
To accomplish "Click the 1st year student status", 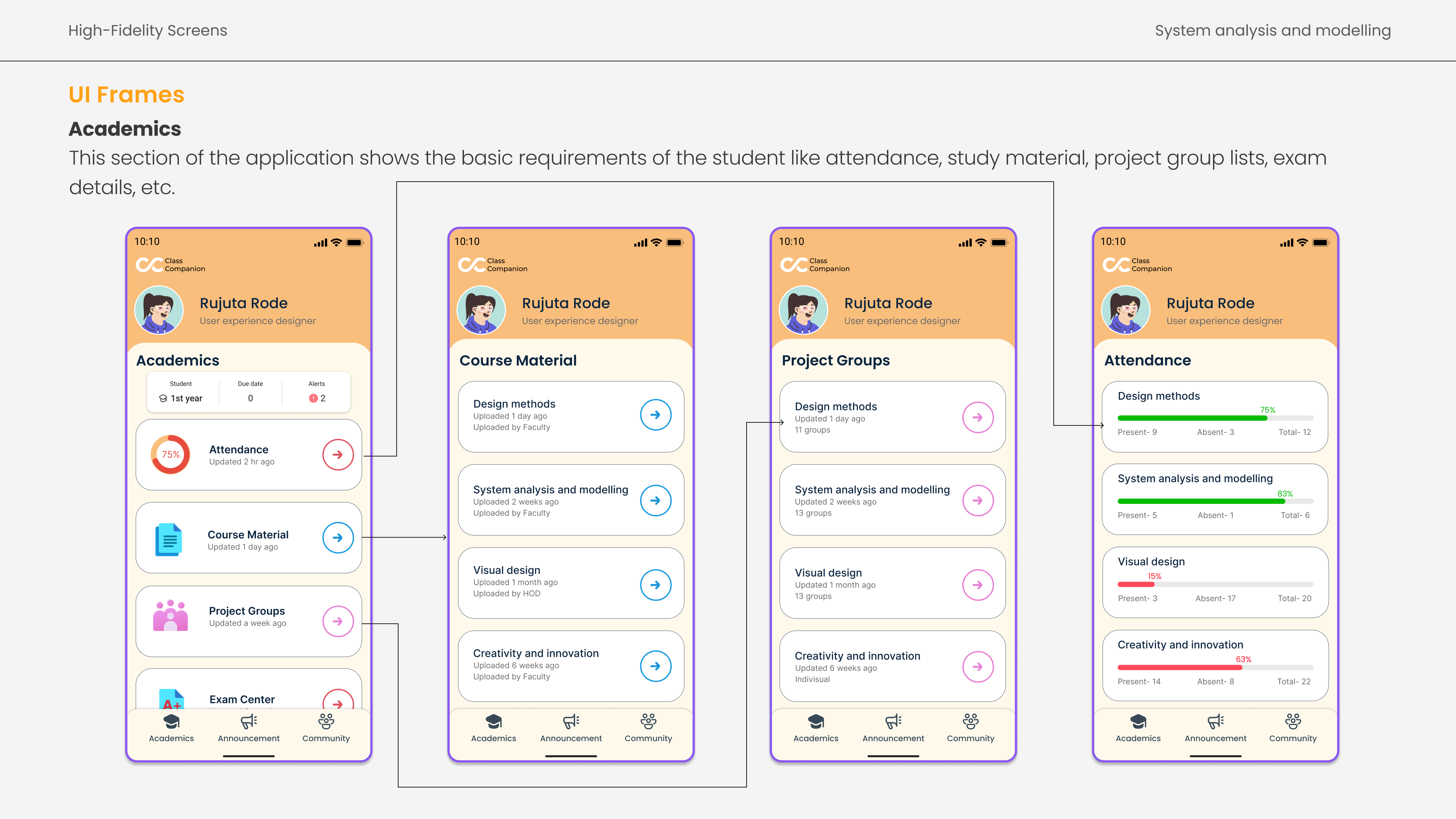I will tap(181, 399).
